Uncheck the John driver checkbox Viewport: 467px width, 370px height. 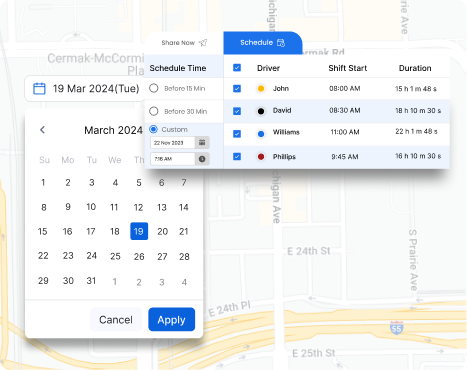tap(237, 88)
